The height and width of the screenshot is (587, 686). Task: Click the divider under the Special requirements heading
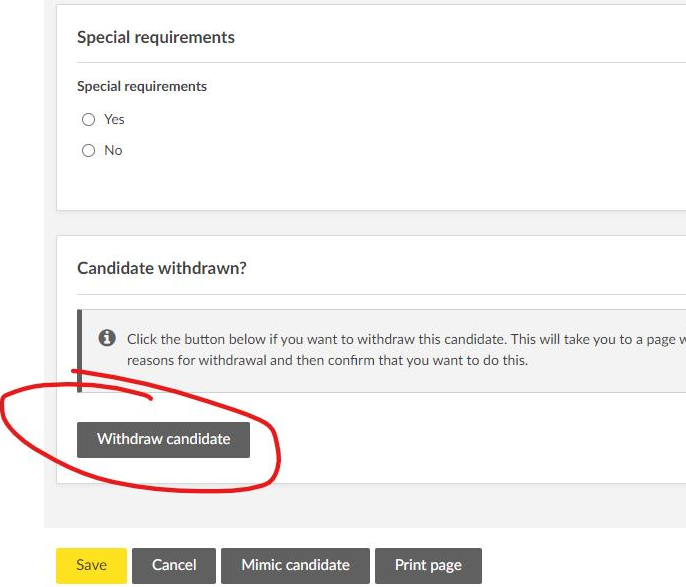pyautogui.click(x=380, y=62)
